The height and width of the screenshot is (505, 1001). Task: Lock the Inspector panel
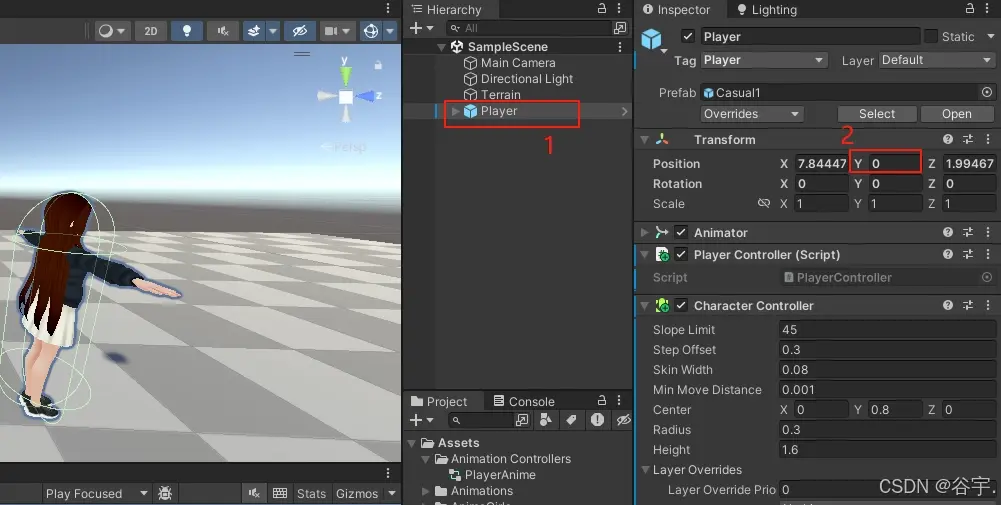click(970, 8)
